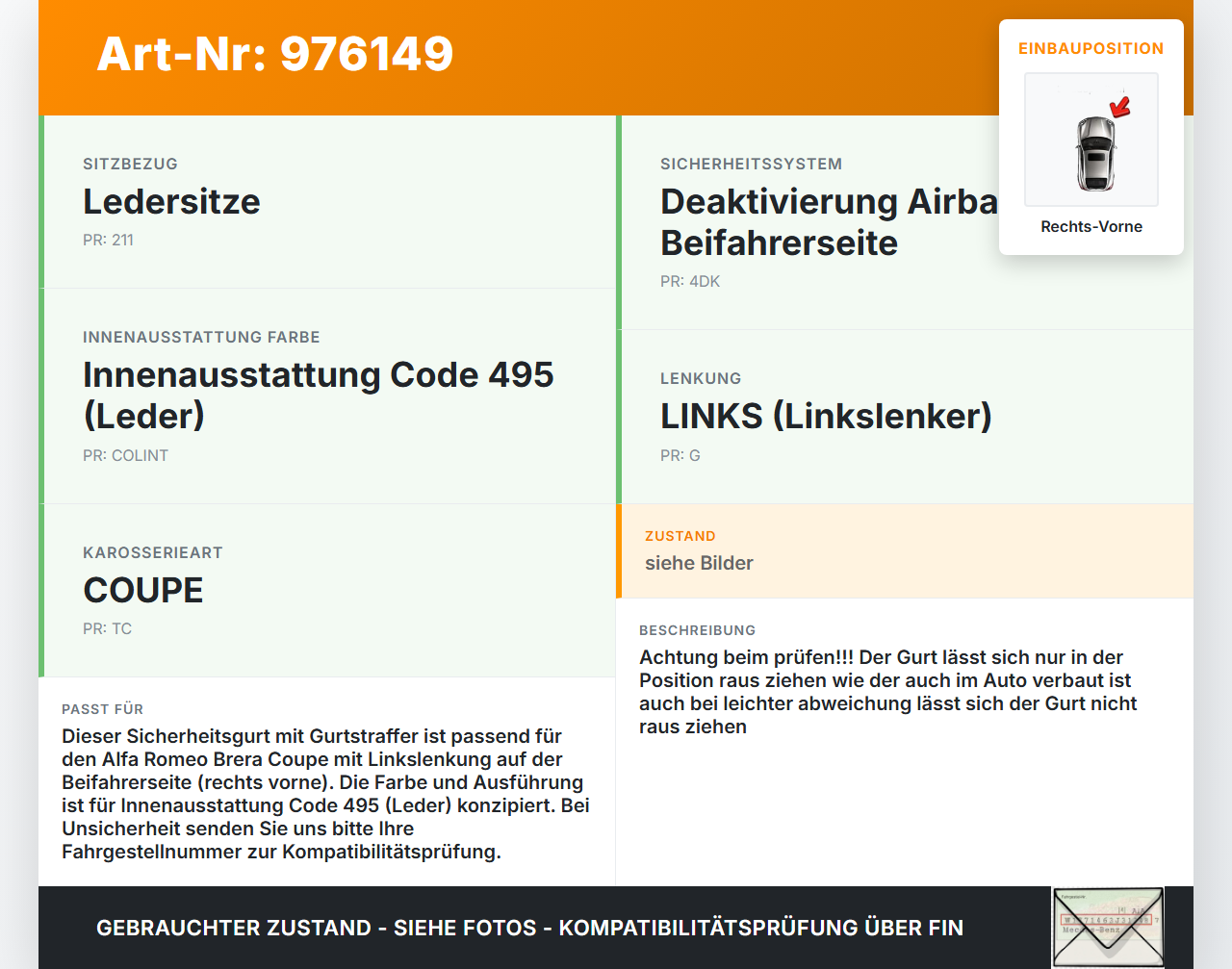Collapse the EINBAUPOSITION panel
The image size is (1232, 969).
[1091, 48]
